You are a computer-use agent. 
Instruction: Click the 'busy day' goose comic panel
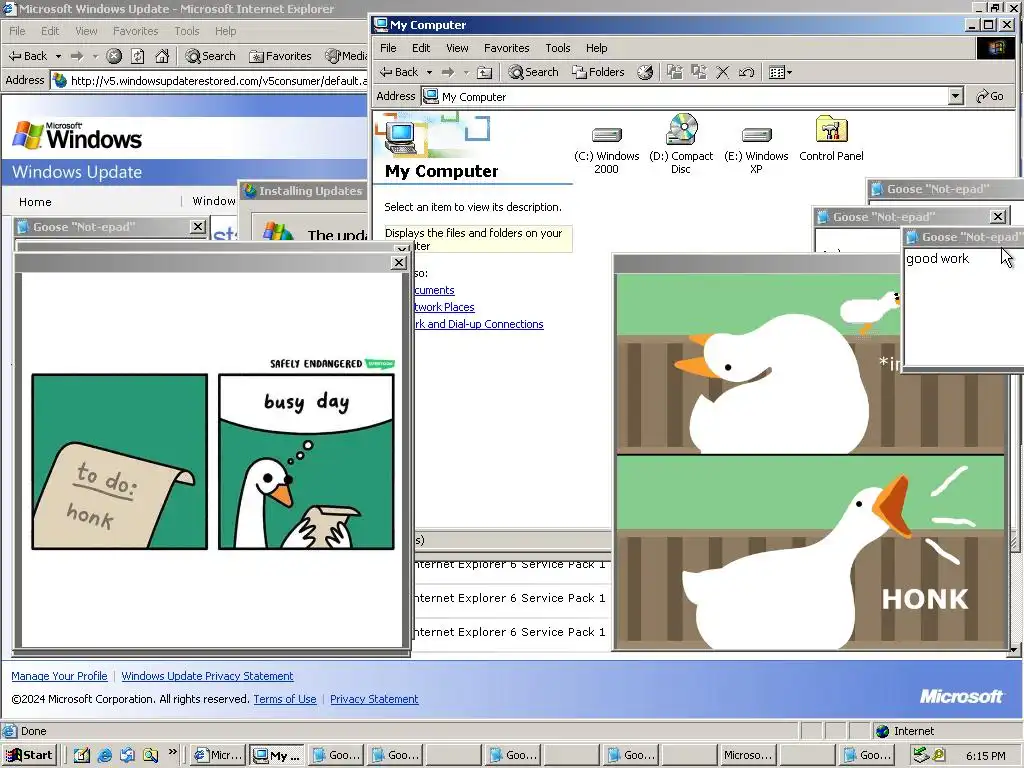pyautogui.click(x=306, y=462)
